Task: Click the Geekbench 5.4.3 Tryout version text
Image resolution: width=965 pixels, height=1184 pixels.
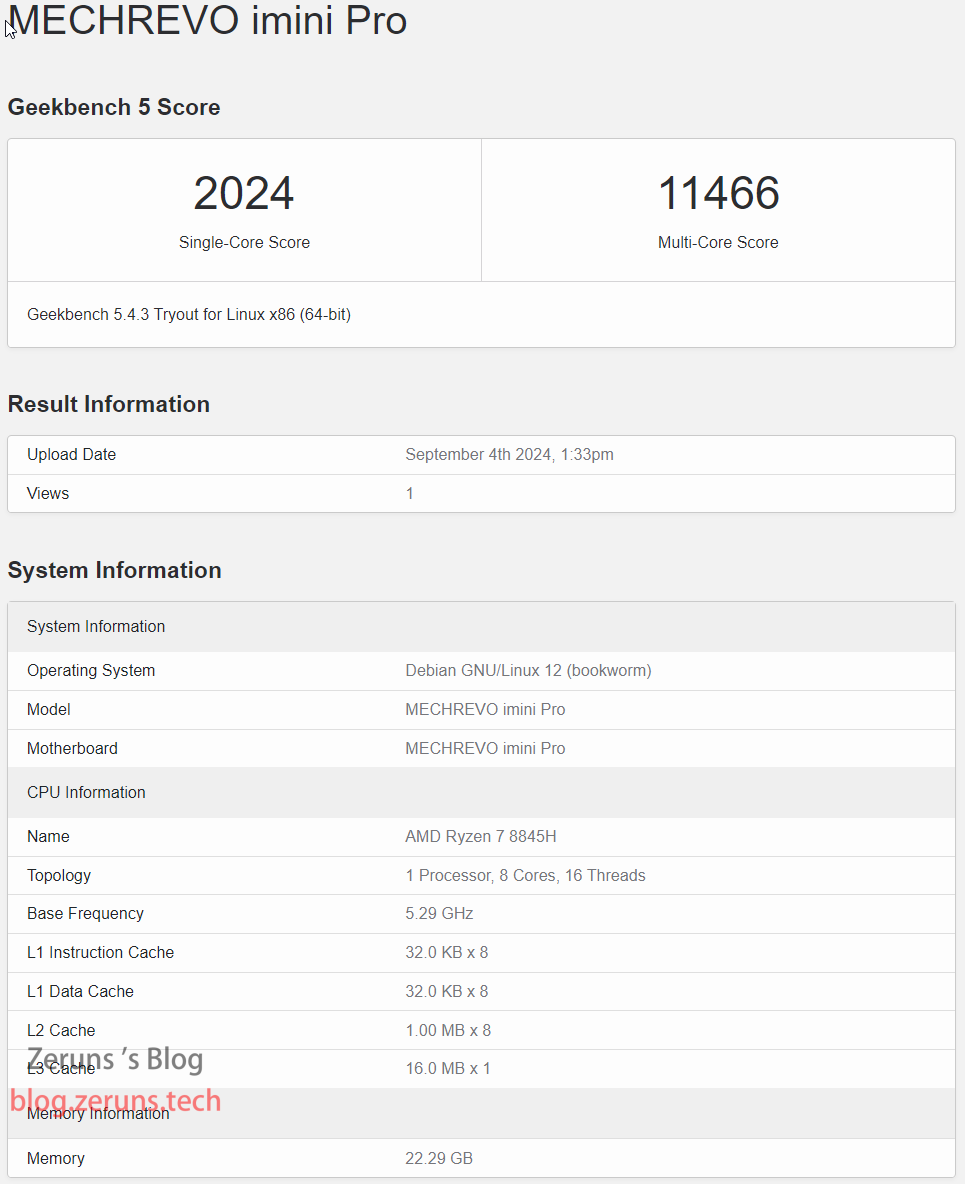Action: 189,314
